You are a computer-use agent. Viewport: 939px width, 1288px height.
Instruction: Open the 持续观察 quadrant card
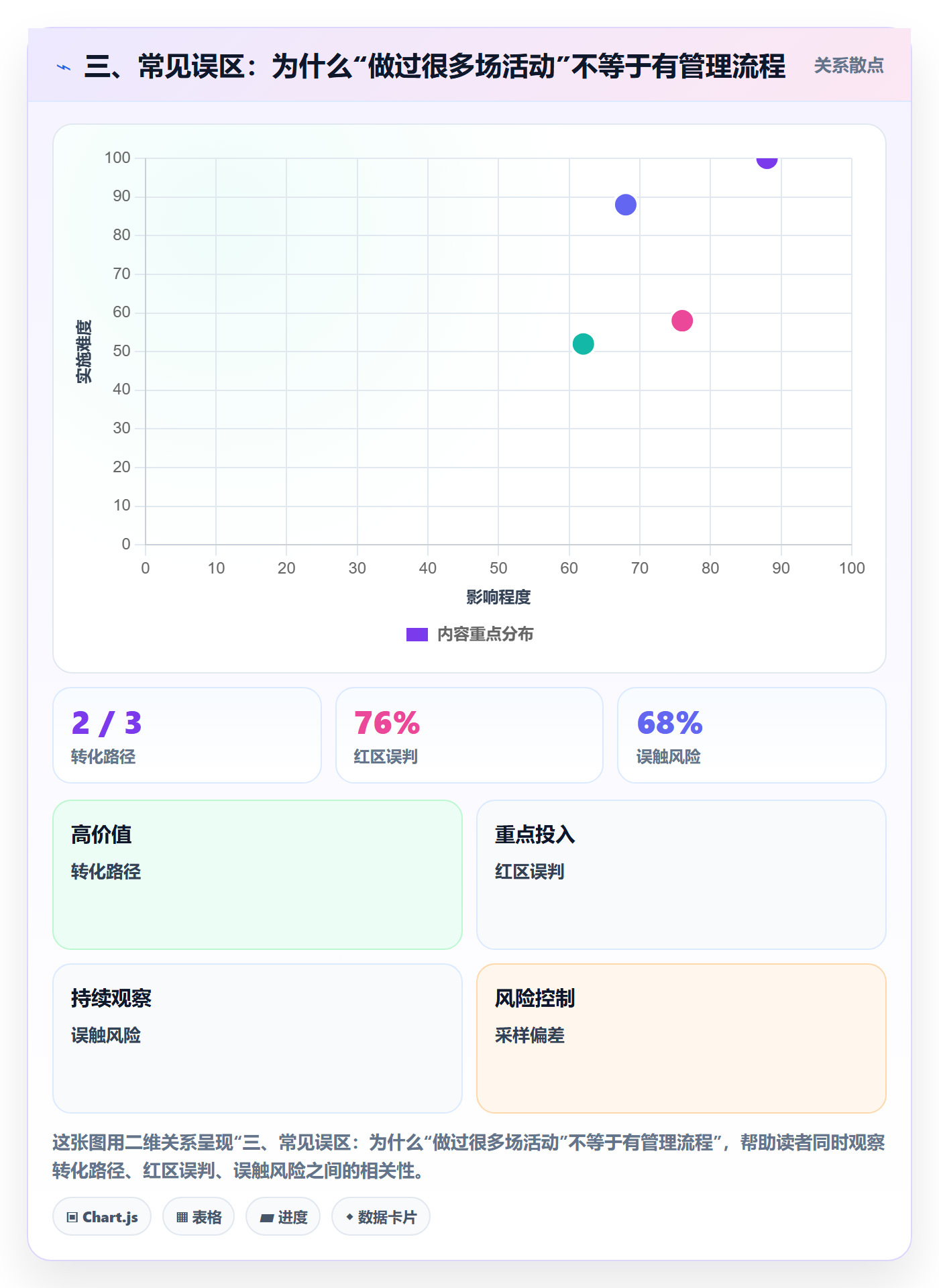pyautogui.click(x=258, y=1038)
